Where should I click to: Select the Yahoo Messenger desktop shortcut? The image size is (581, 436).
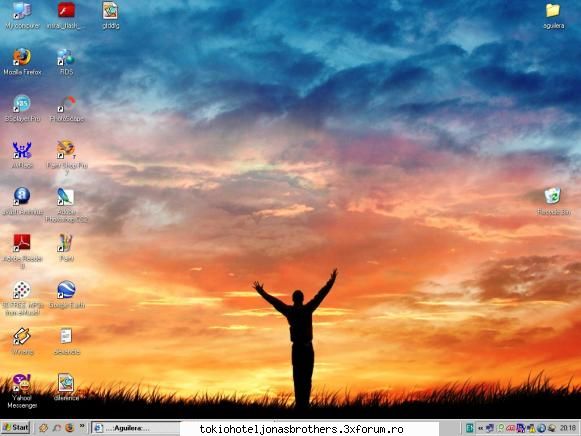tap(22, 391)
